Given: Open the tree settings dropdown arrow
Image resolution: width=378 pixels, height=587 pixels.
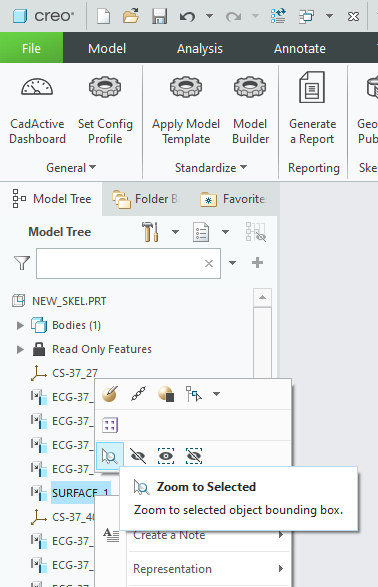Looking at the screenshot, I should (175, 232).
